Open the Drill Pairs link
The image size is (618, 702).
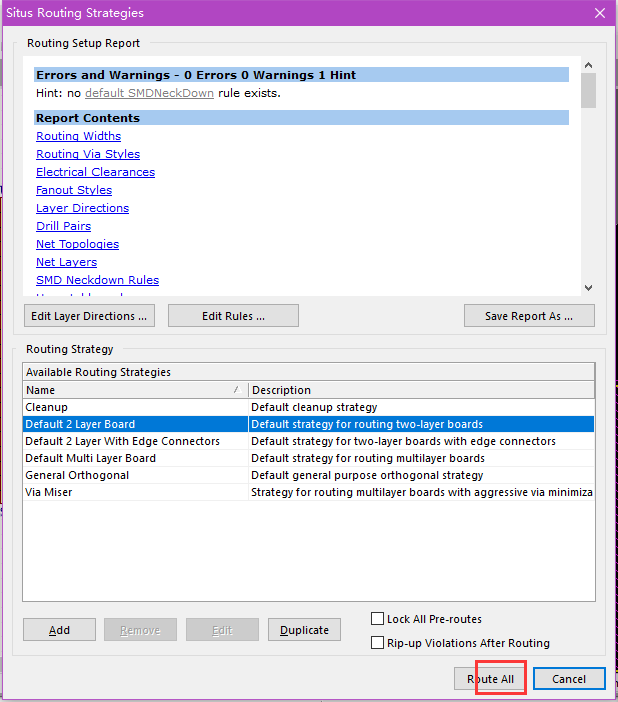tap(64, 226)
